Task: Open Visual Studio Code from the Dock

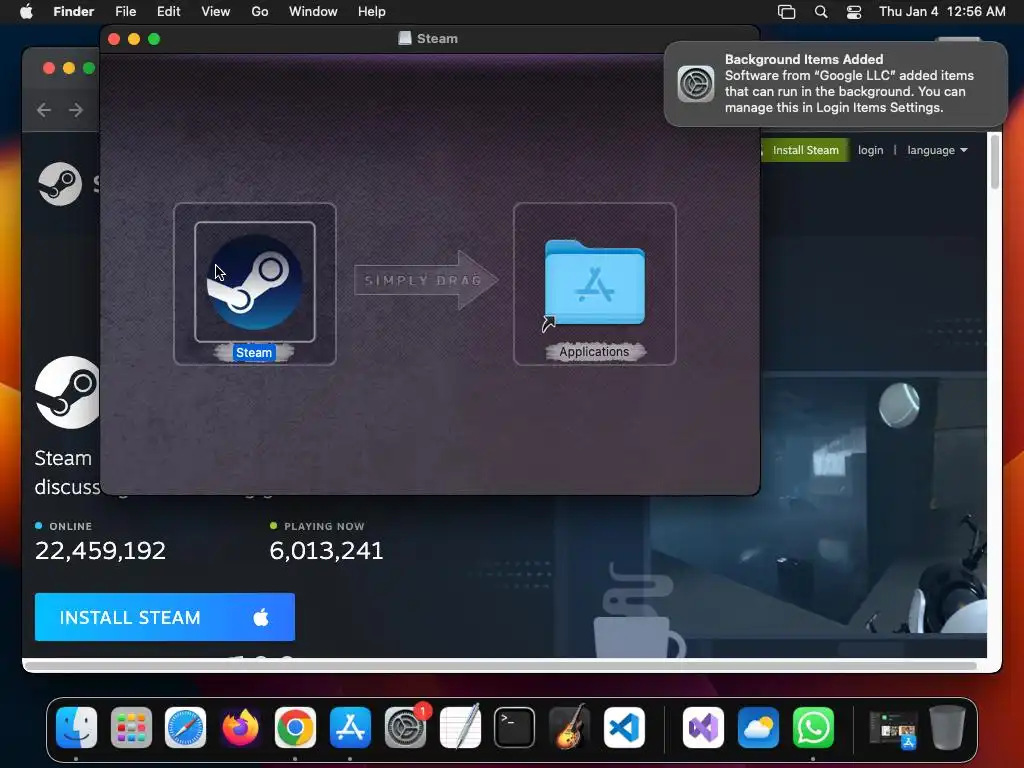Action: coord(624,728)
